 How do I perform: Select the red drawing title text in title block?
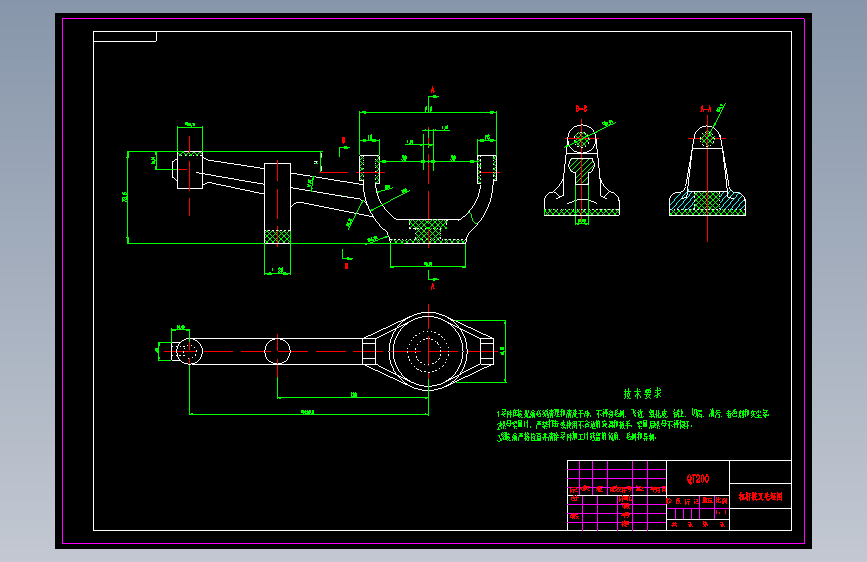760,497
